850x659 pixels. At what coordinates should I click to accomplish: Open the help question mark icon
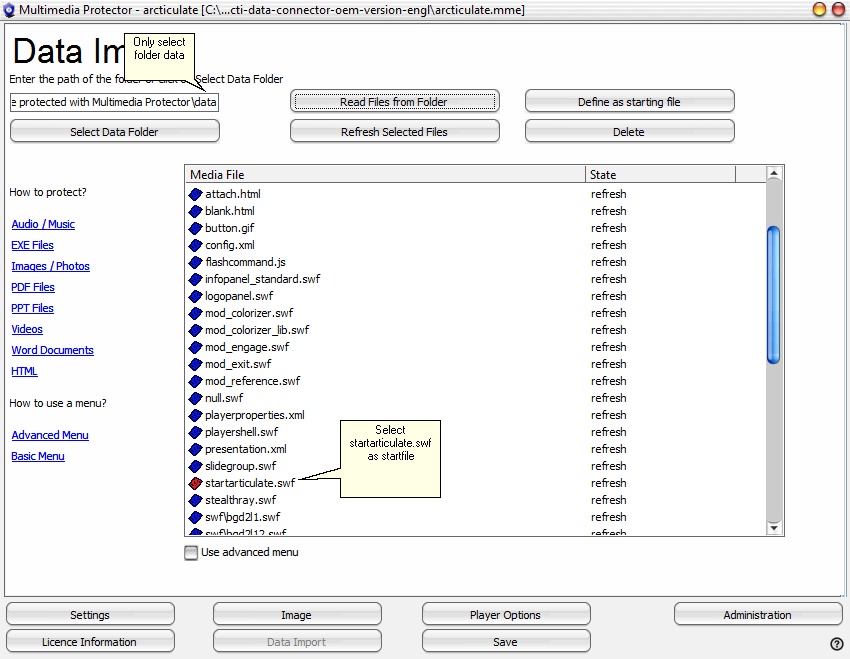click(x=836, y=644)
